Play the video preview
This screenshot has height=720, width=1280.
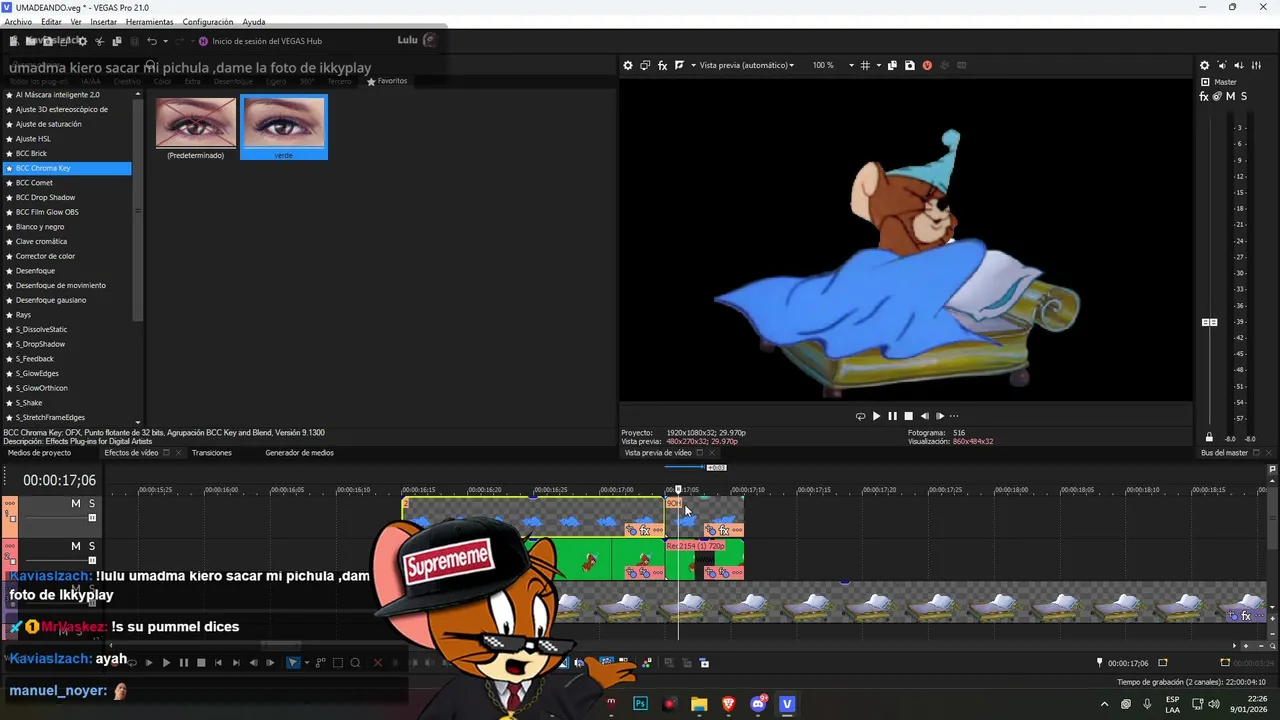[876, 416]
